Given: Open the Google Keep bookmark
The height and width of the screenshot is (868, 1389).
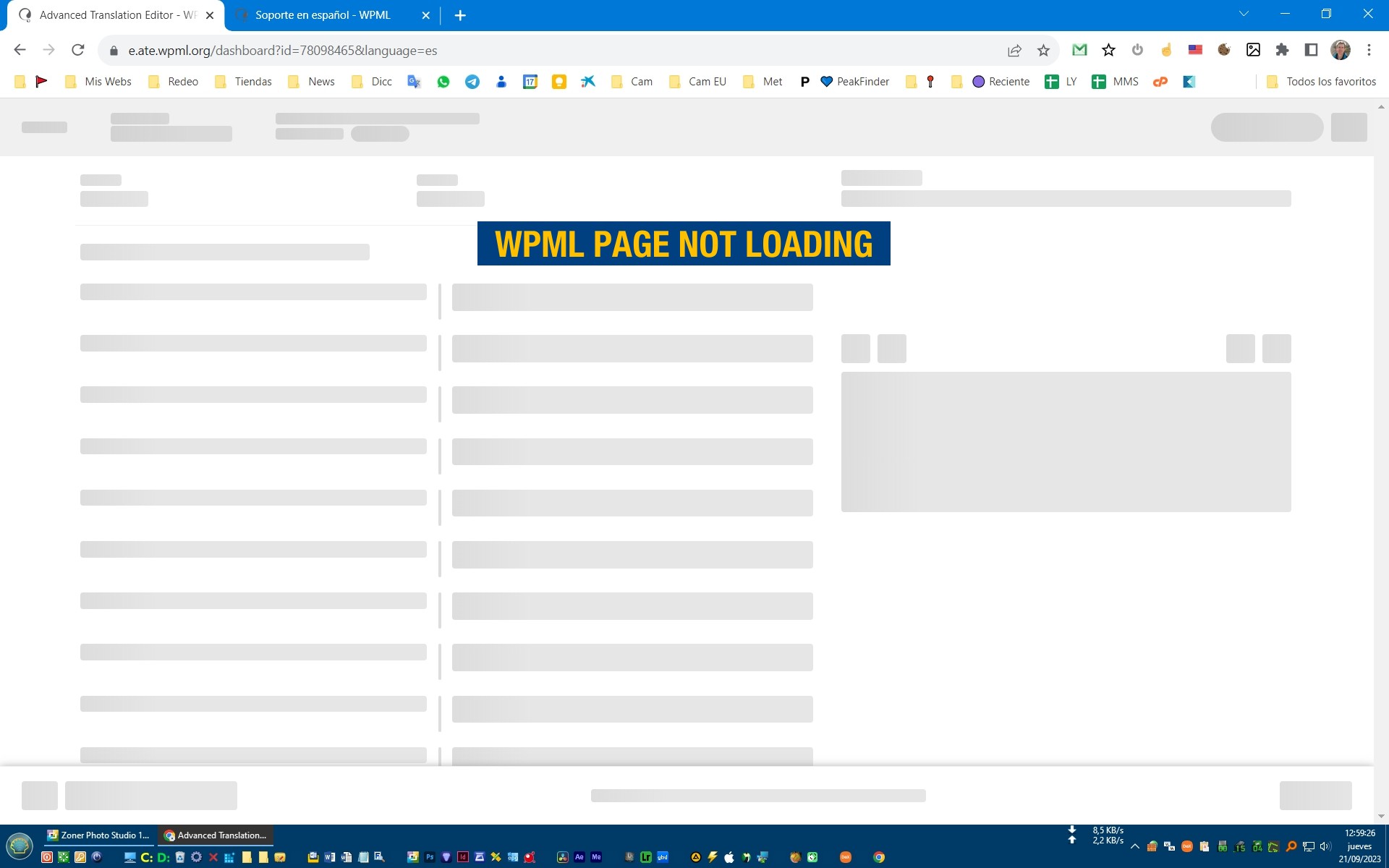Looking at the screenshot, I should (559, 82).
